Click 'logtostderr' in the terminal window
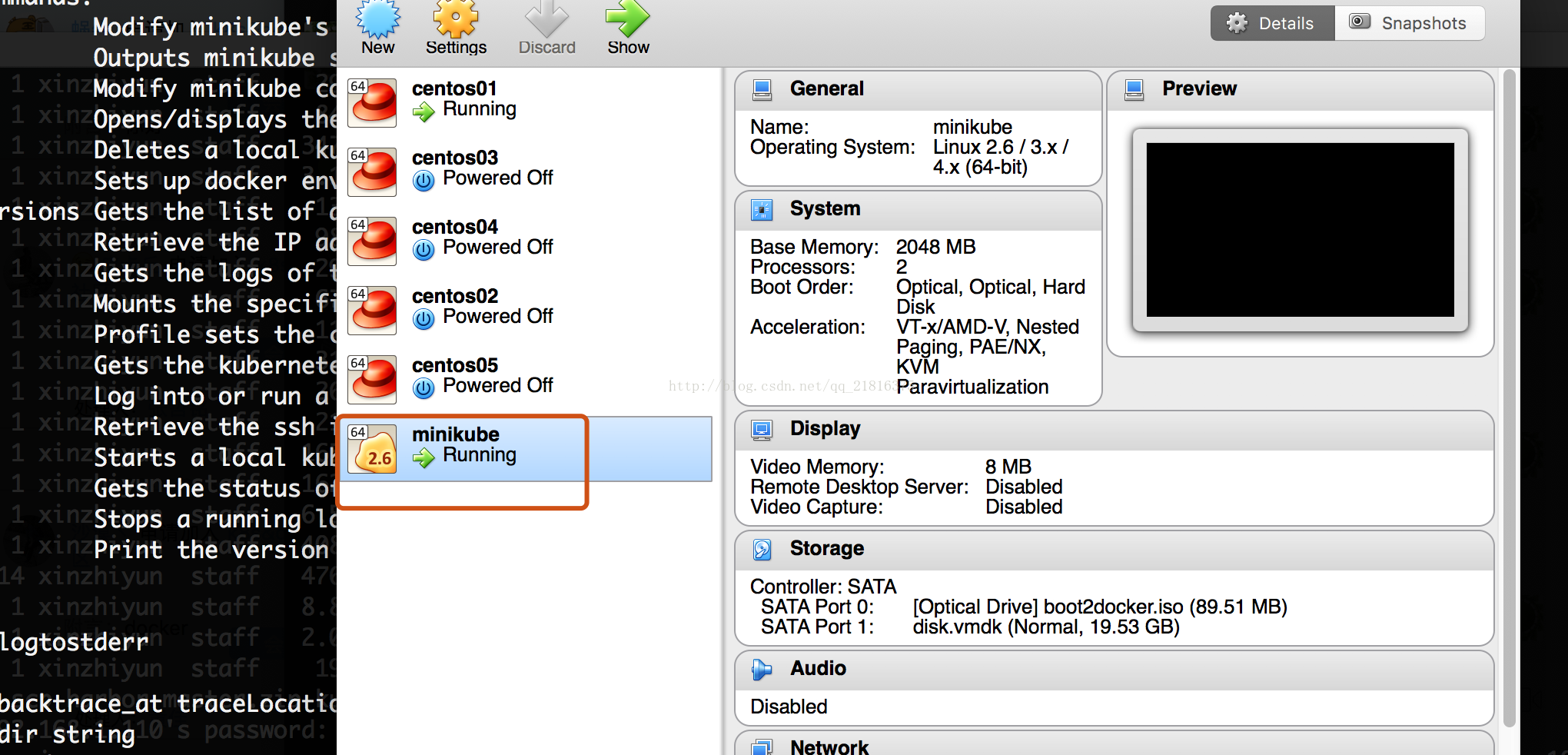 pyautogui.click(x=74, y=642)
